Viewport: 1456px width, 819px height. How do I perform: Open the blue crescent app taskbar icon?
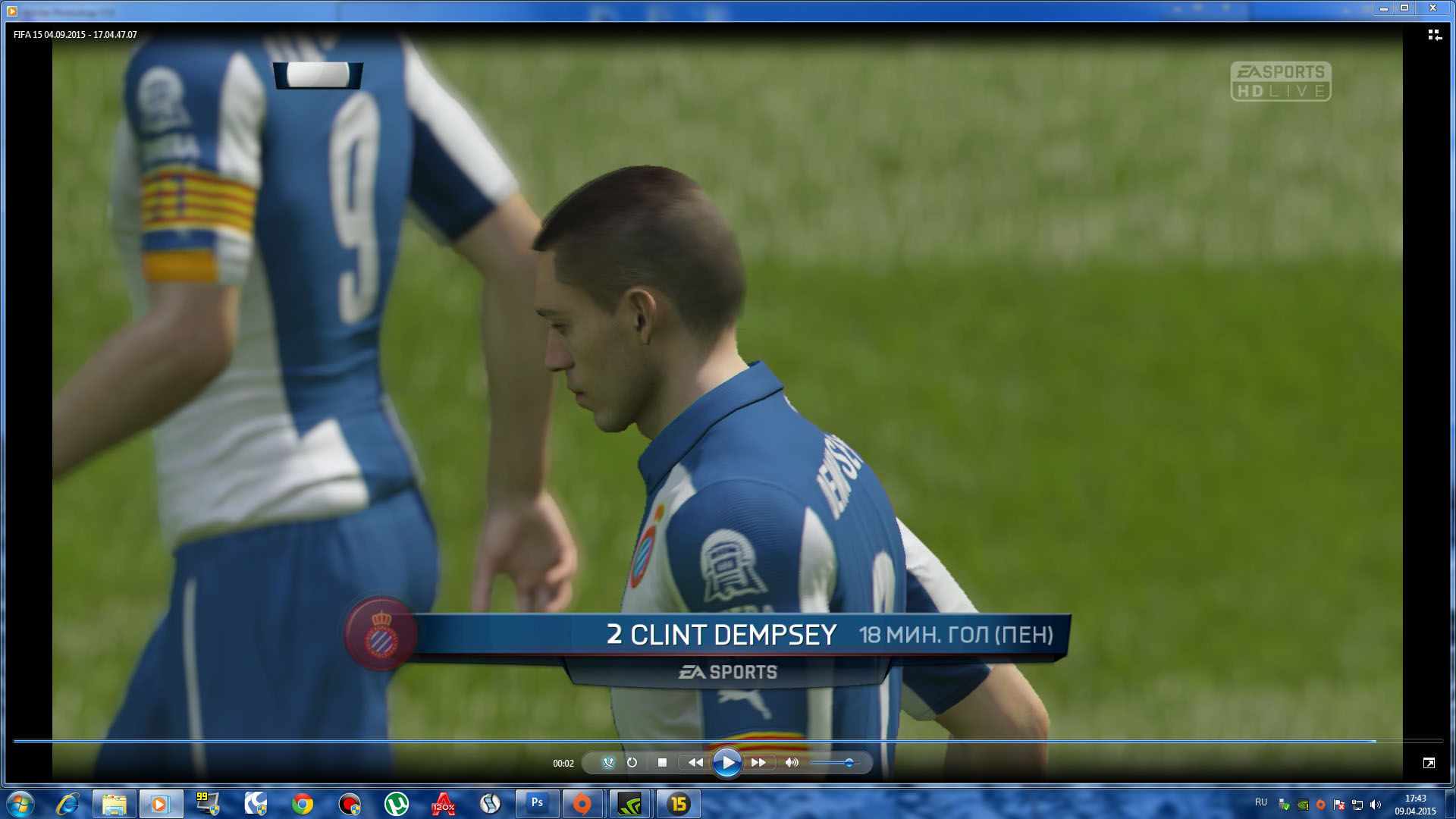[x=256, y=804]
